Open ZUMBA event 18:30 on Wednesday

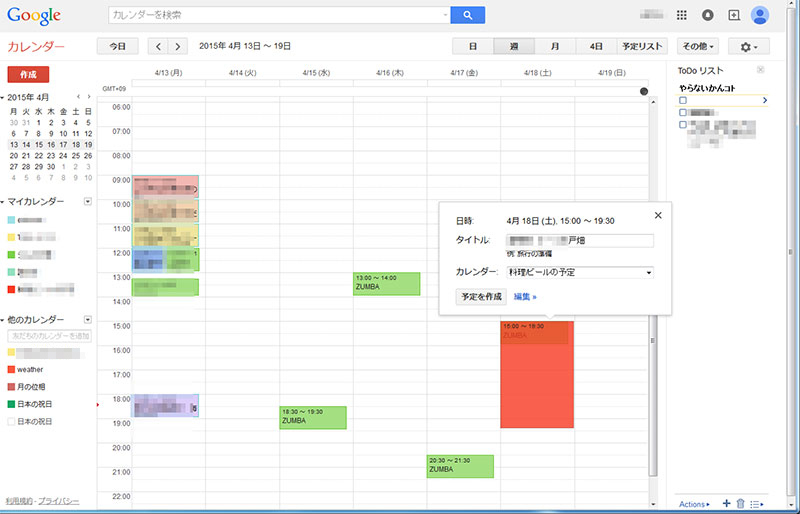click(313, 417)
